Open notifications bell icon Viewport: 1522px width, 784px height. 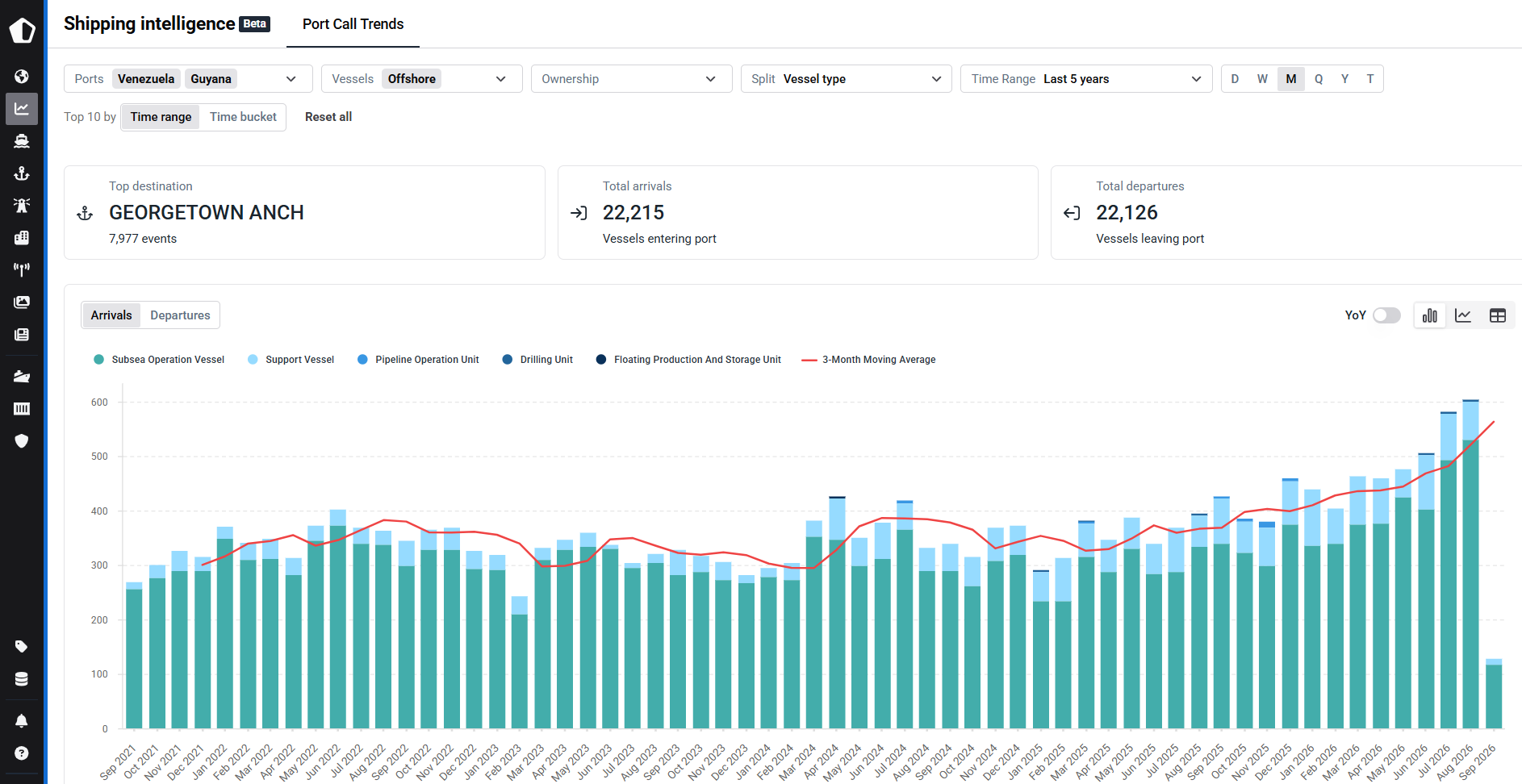tap(22, 721)
